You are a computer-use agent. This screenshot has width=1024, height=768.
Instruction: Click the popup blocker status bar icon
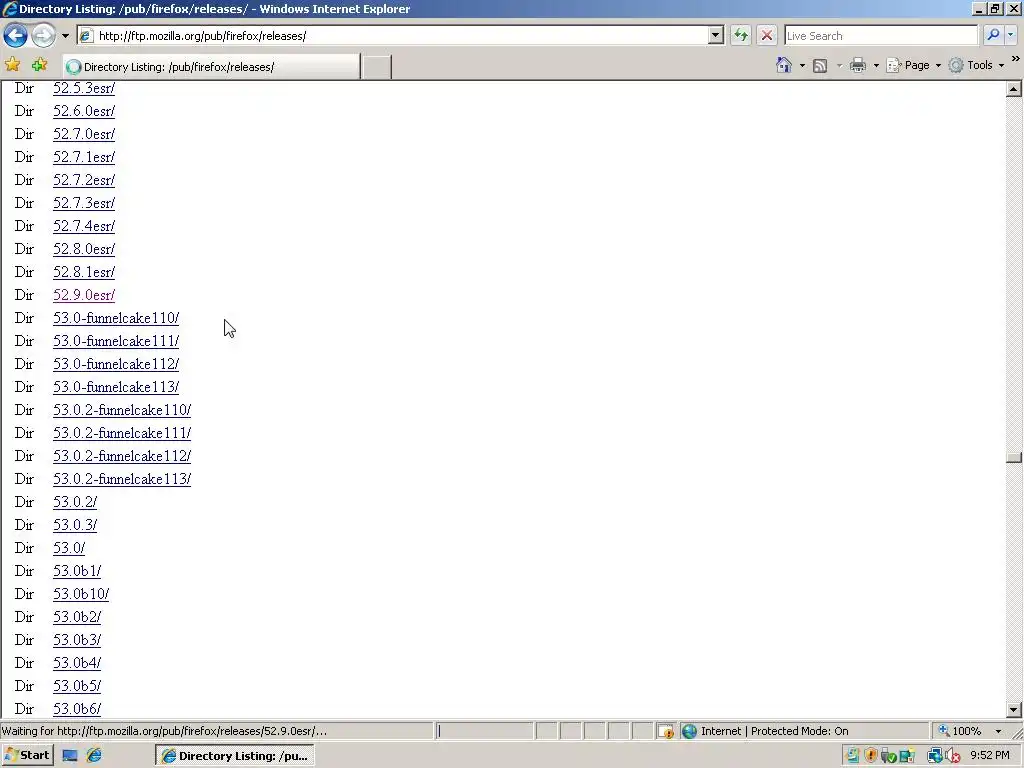[665, 731]
